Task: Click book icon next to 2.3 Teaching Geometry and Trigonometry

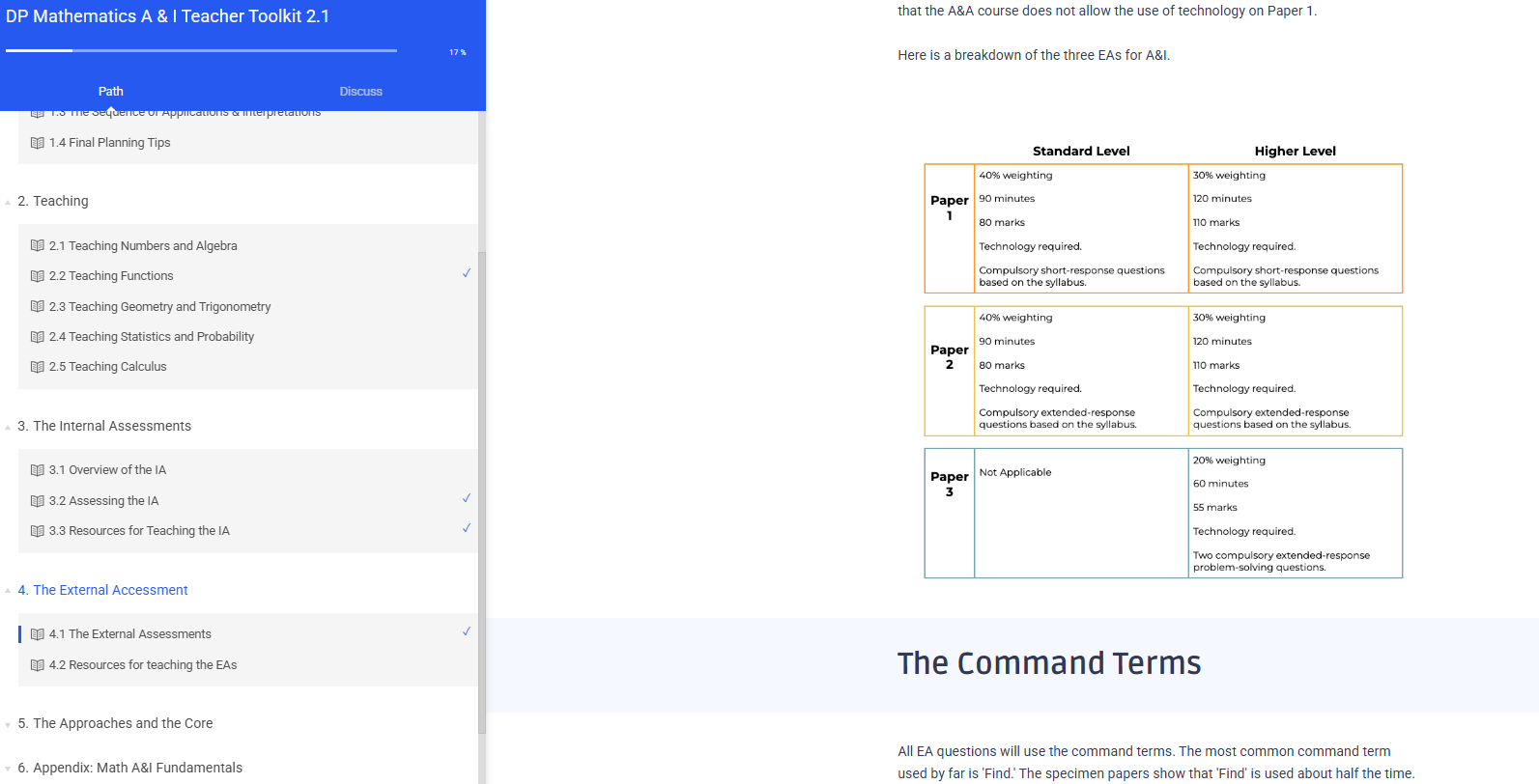Action: tap(37, 307)
